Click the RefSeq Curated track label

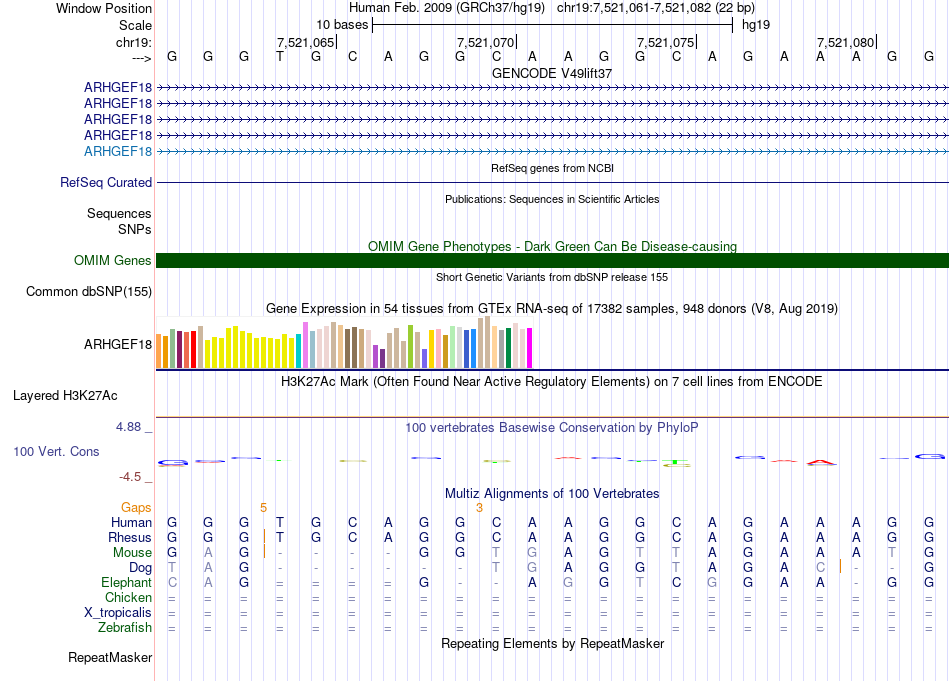coord(106,183)
